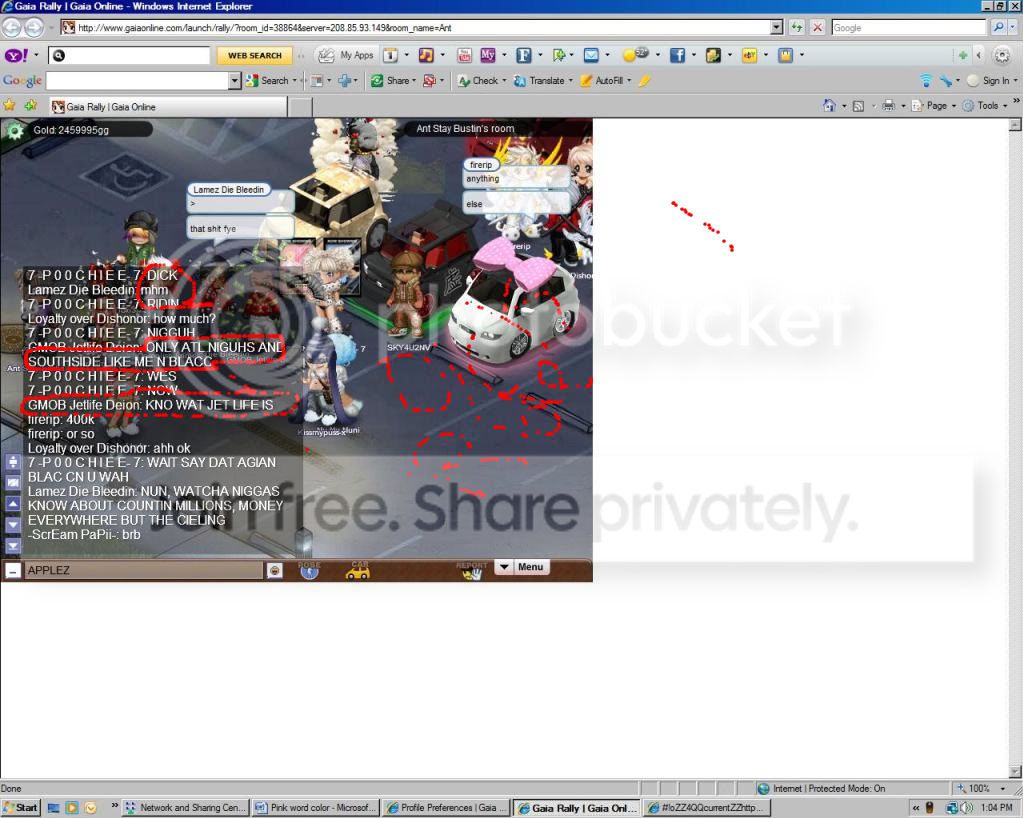Click the chat overlay toggle icon
Screen dimensions: 1023x818
pos(13,482)
